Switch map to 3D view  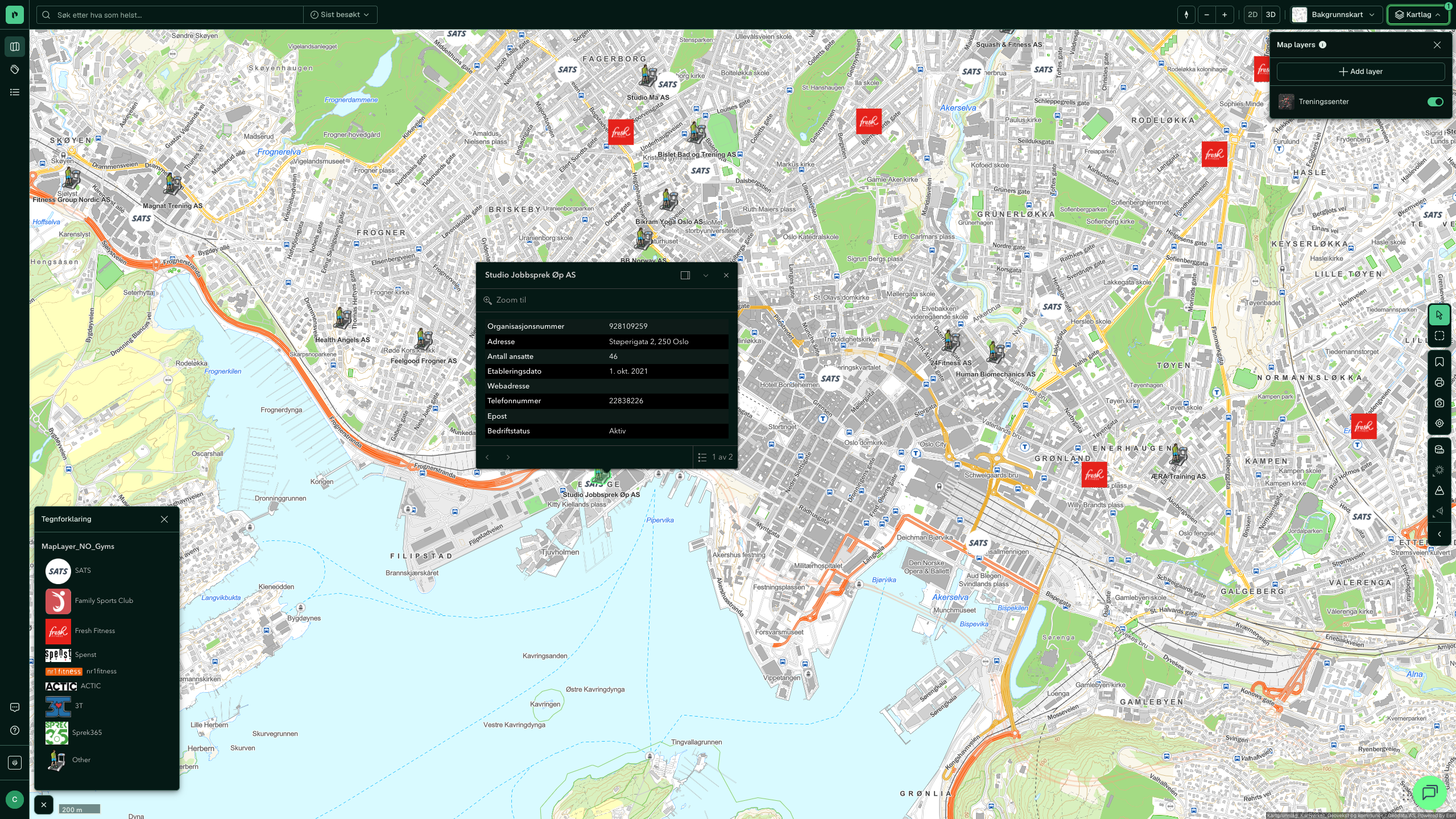pos(1271,15)
